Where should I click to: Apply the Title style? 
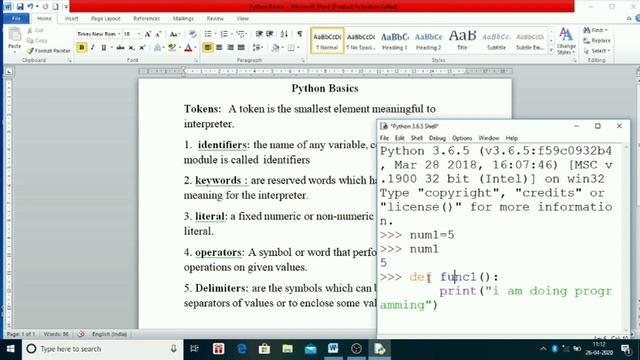[462, 41]
